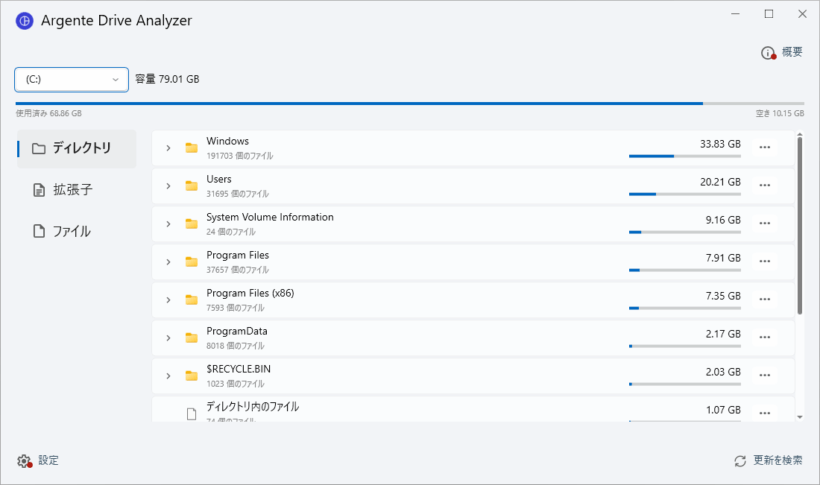Switch to the ディレクトリ tab
This screenshot has height=485, width=820.
click(x=76, y=149)
